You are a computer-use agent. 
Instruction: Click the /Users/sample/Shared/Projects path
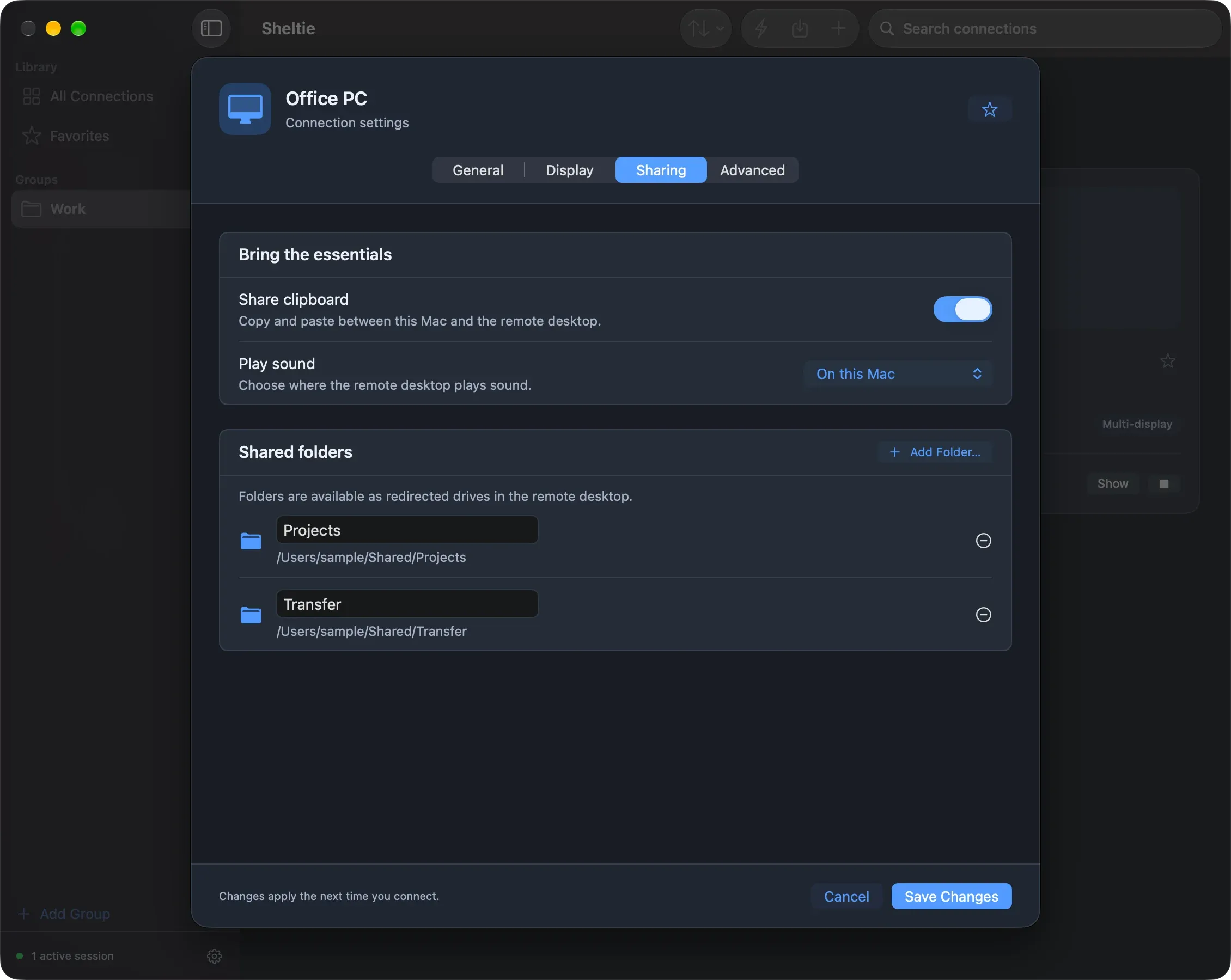tap(371, 557)
